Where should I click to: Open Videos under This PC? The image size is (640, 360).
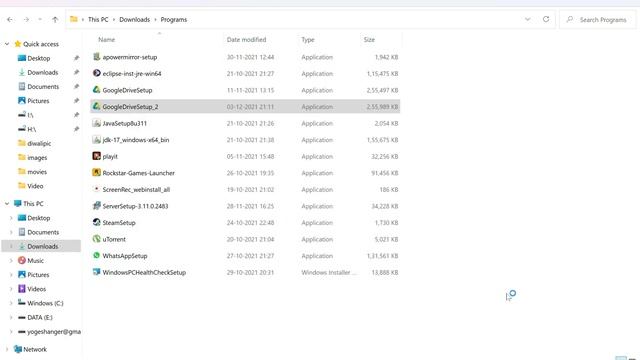click(36, 289)
